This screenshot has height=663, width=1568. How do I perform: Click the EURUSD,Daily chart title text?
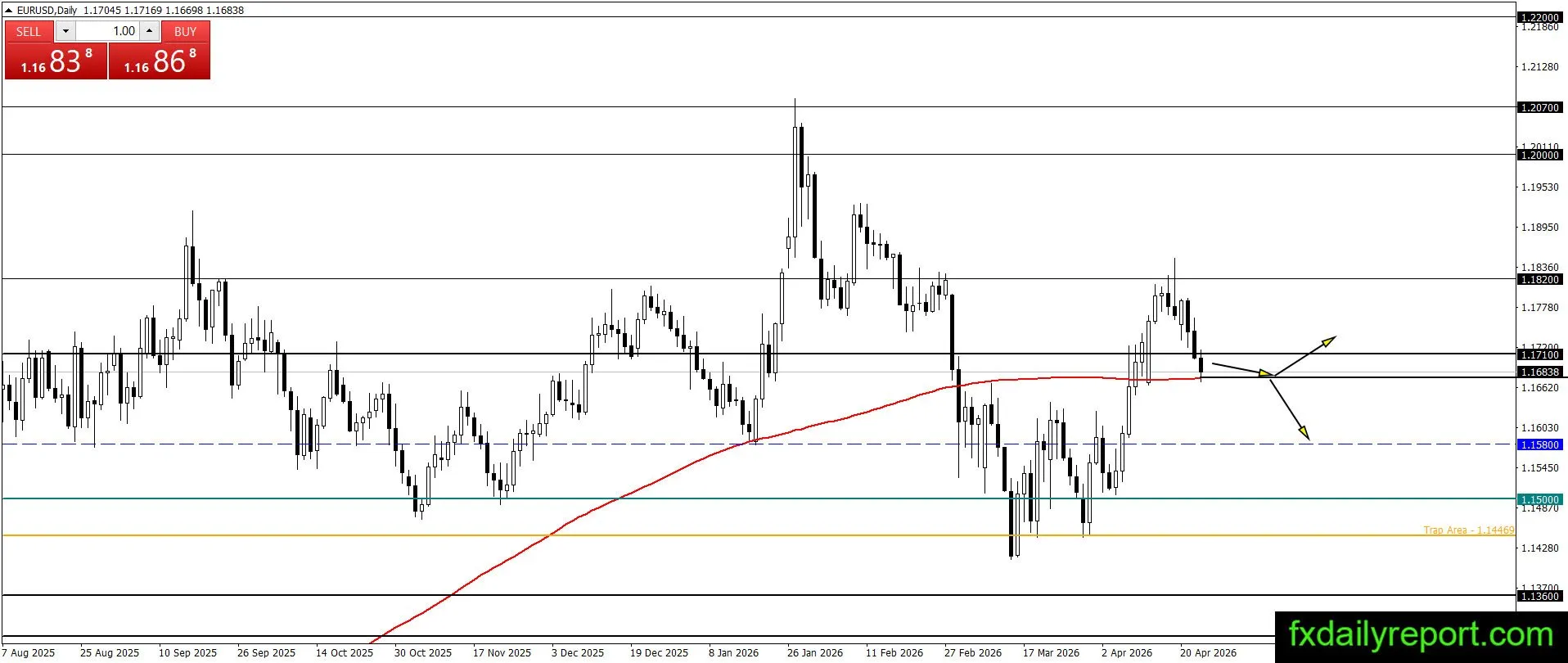click(x=47, y=11)
